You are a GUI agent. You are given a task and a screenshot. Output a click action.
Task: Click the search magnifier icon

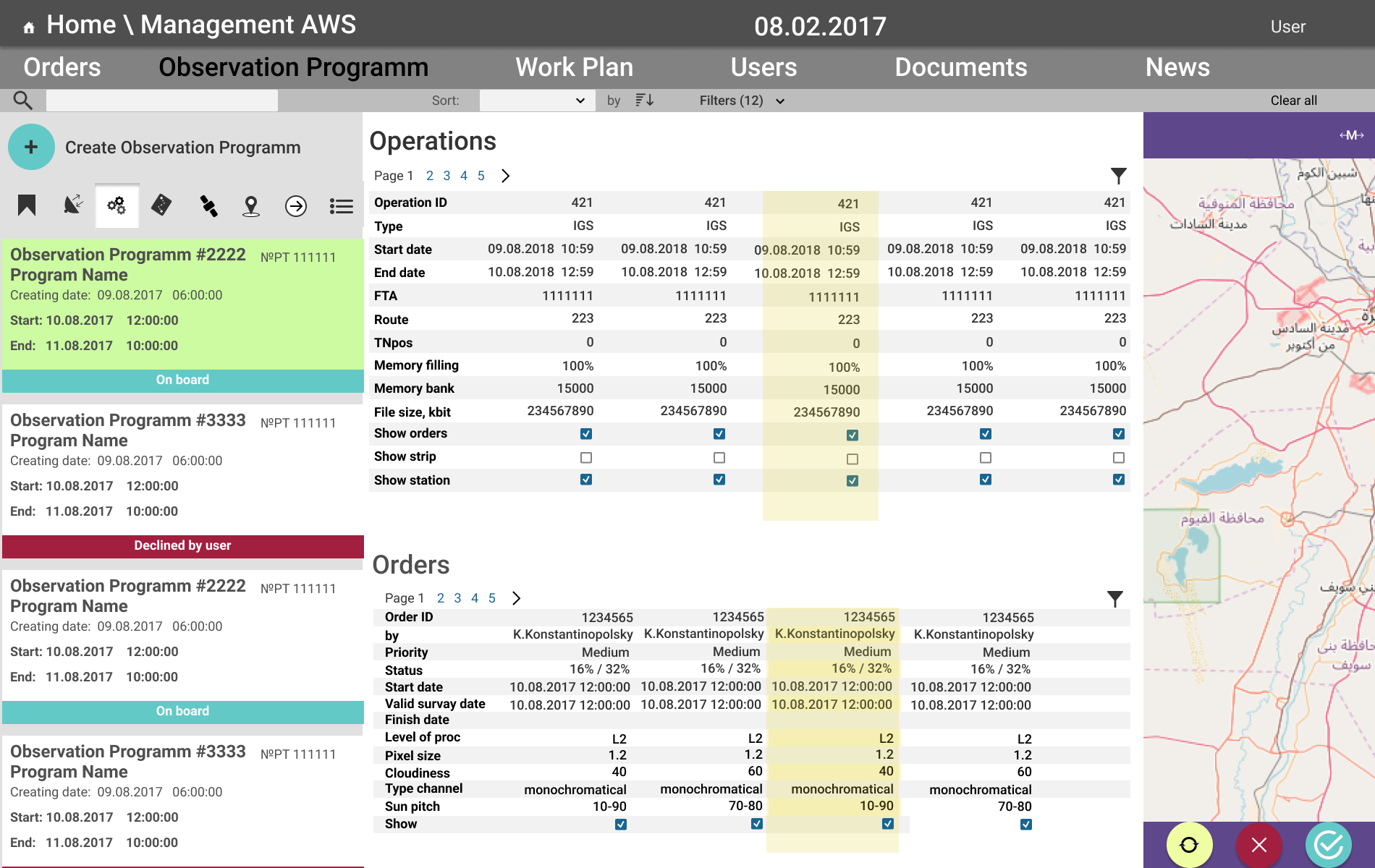click(x=23, y=101)
